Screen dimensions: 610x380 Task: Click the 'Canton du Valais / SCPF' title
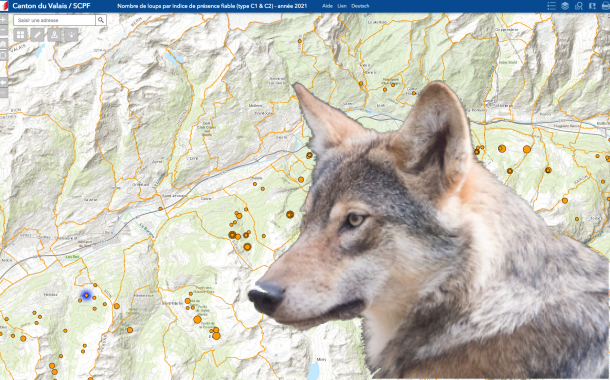pyautogui.click(x=51, y=6)
